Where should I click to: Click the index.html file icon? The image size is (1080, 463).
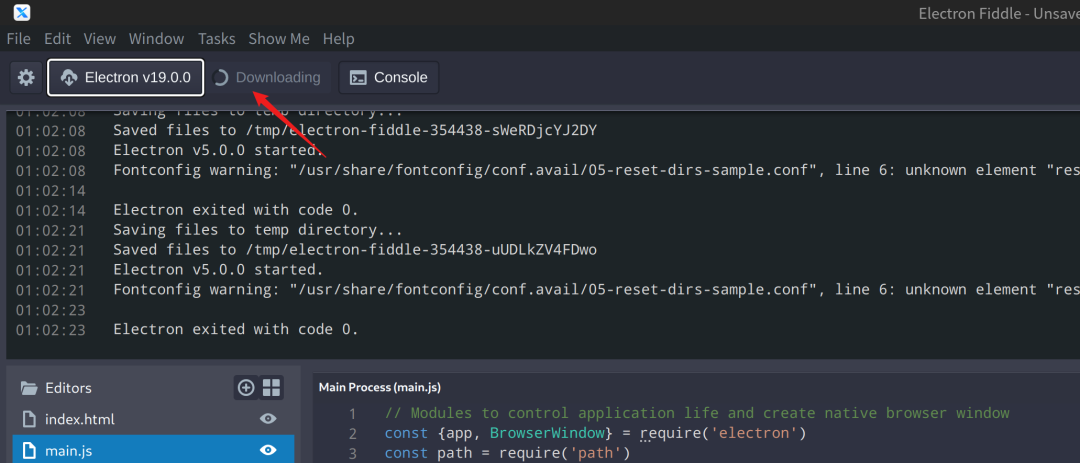(28, 419)
